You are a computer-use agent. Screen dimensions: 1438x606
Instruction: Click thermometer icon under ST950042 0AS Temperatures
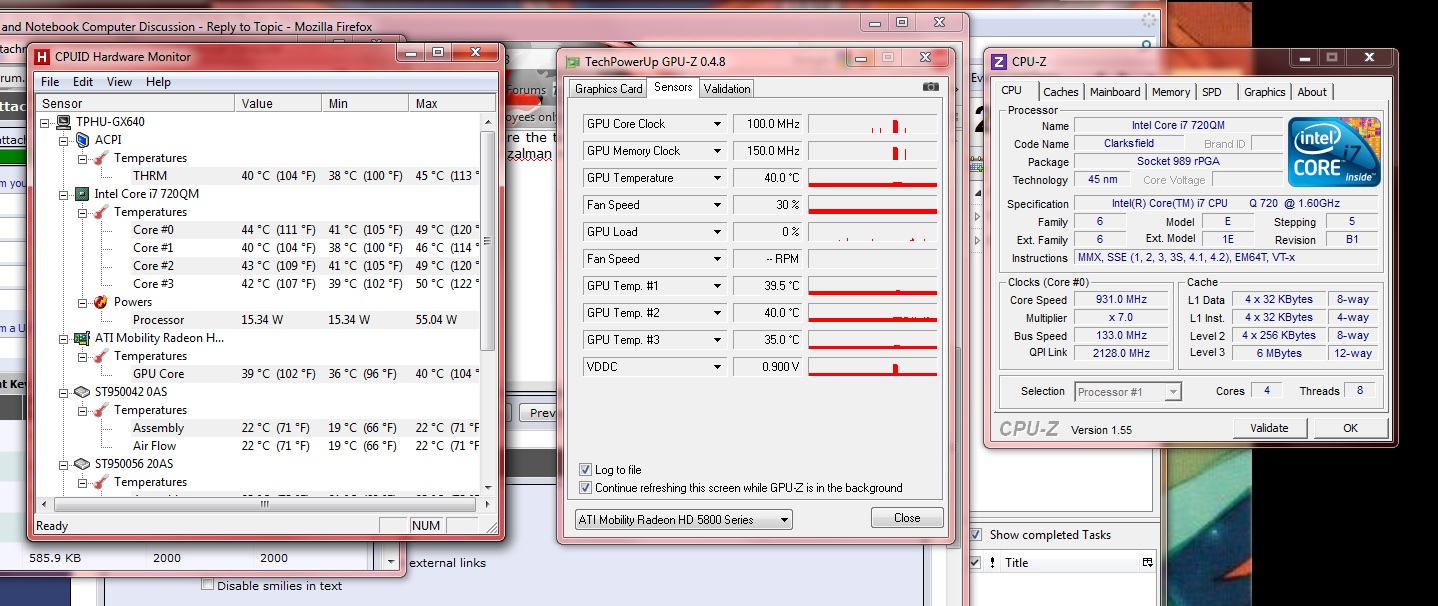click(x=100, y=410)
